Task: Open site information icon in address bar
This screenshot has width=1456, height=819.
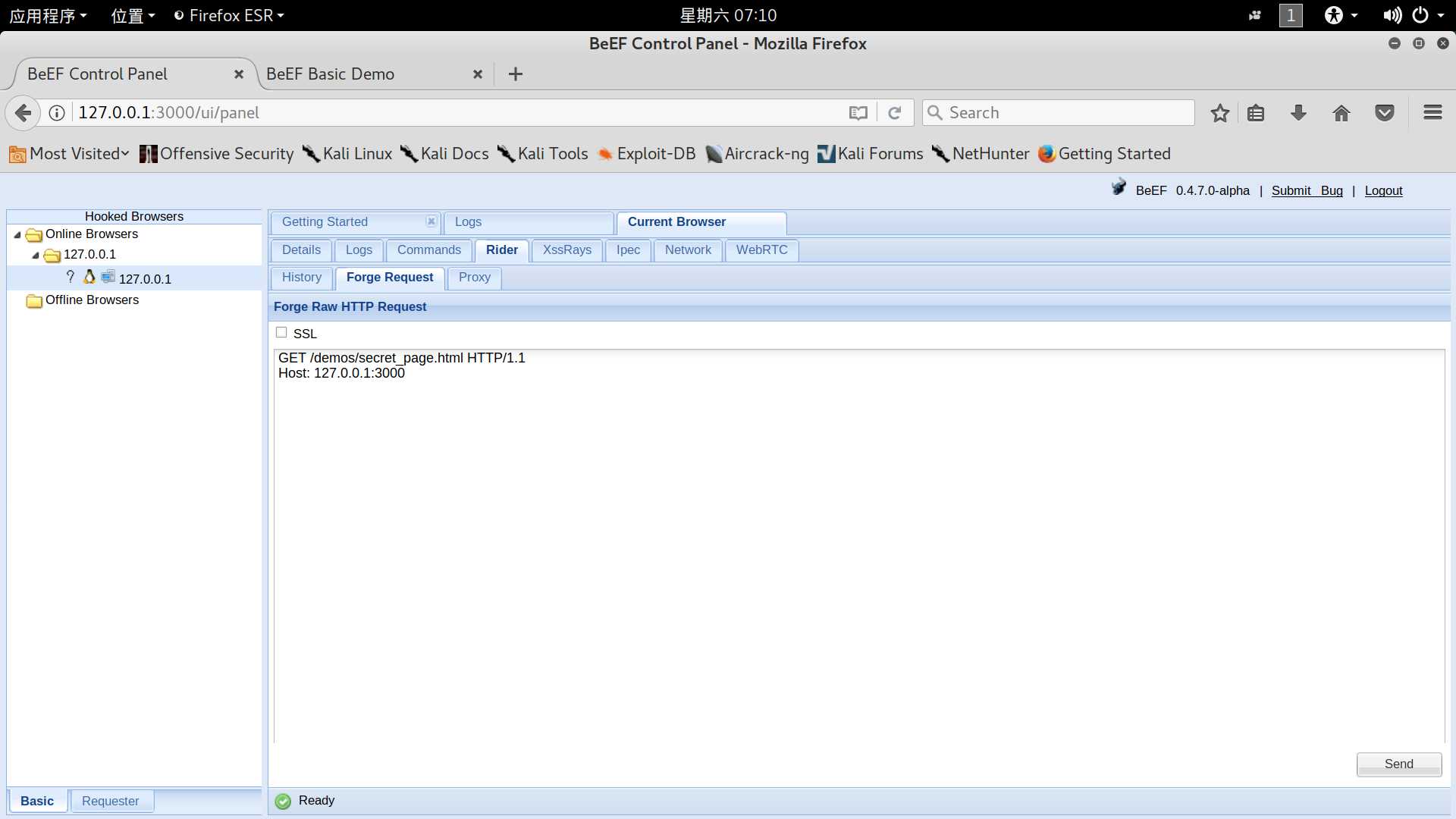Action: (x=57, y=113)
